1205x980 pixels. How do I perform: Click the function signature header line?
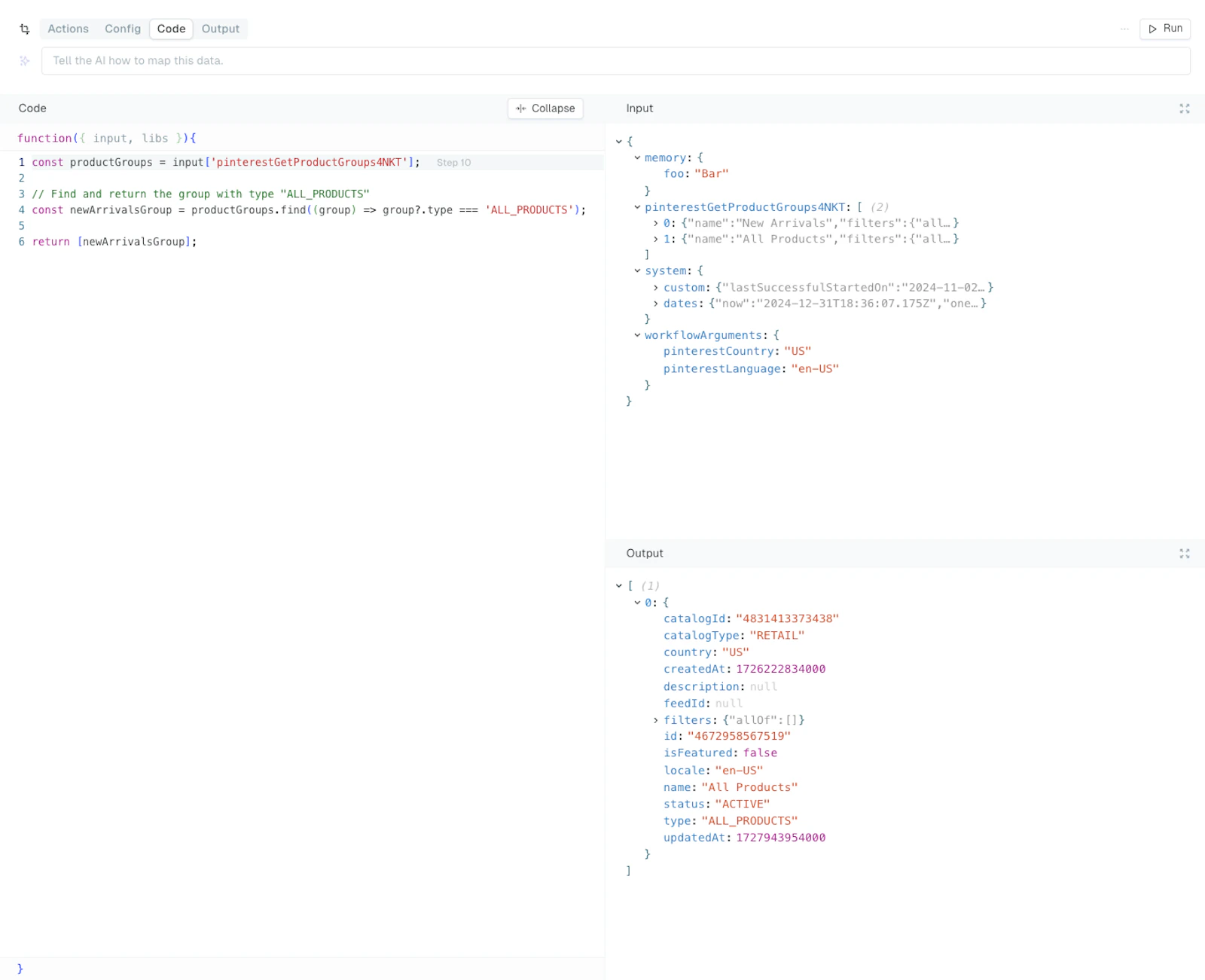107,139
